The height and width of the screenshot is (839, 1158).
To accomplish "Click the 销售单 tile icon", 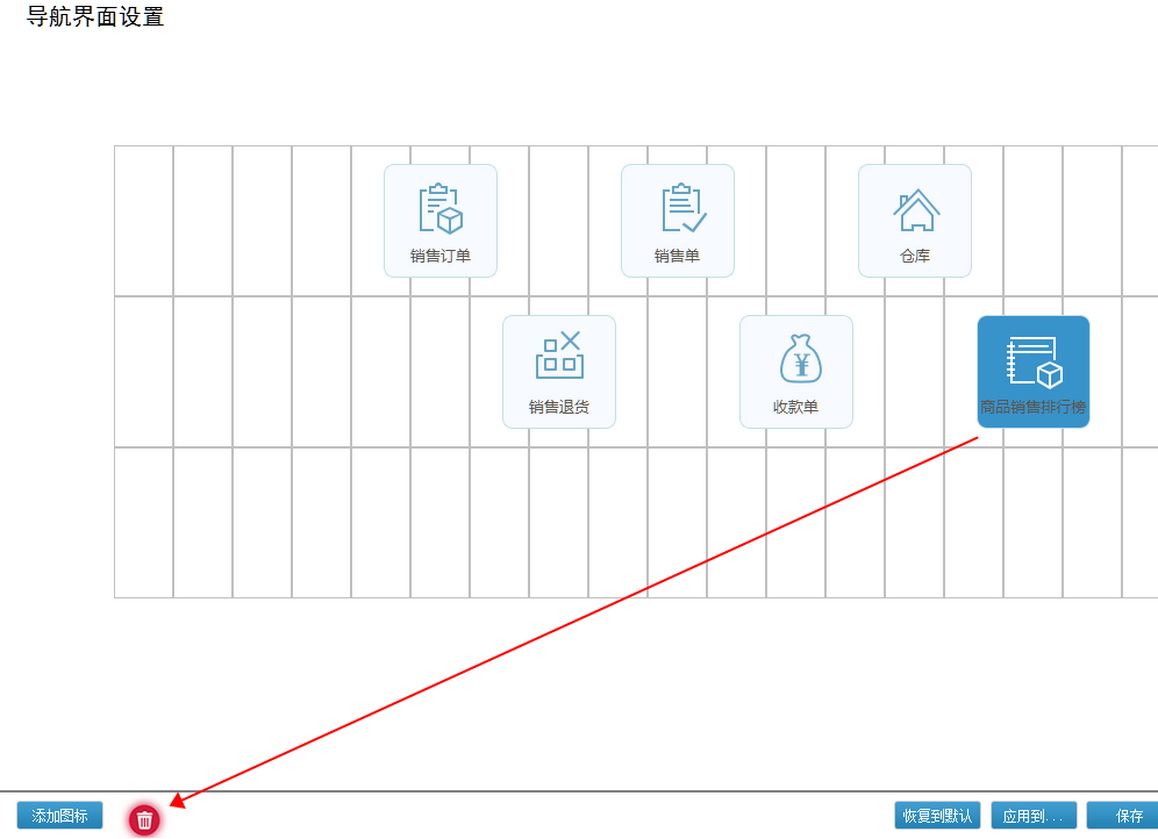I will tap(677, 220).
